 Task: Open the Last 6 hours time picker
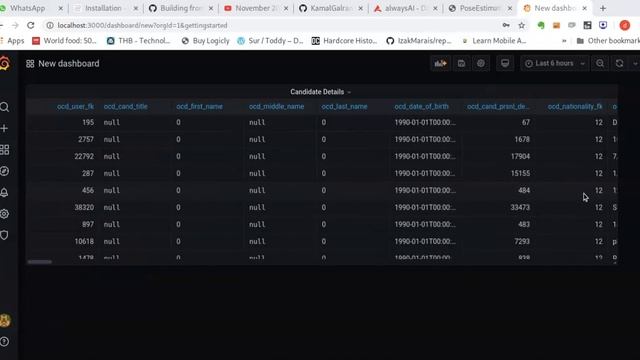(x=555, y=64)
